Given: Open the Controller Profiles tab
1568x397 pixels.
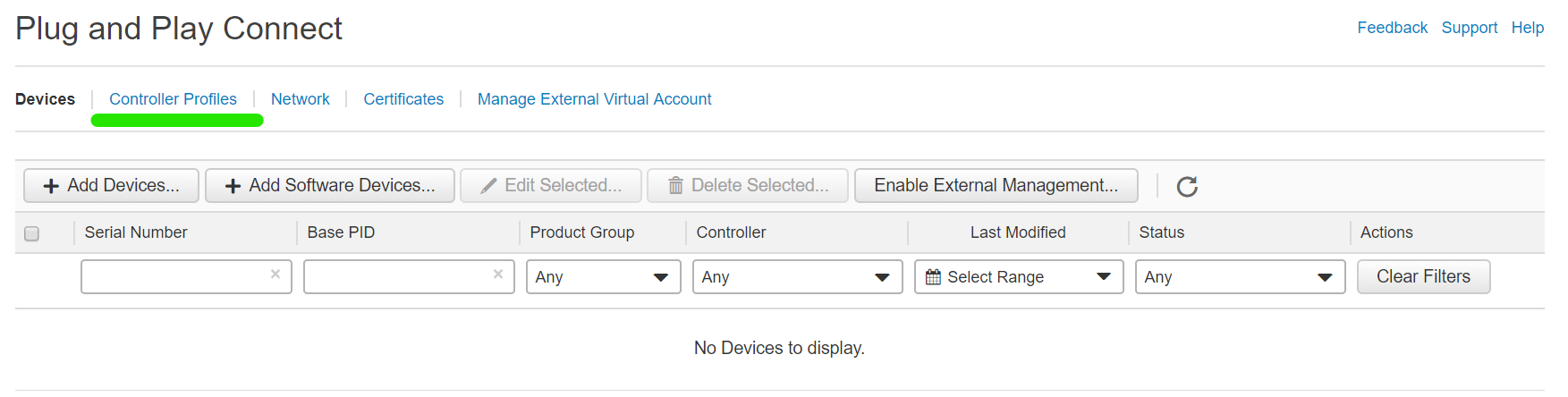Looking at the screenshot, I should (x=173, y=99).
